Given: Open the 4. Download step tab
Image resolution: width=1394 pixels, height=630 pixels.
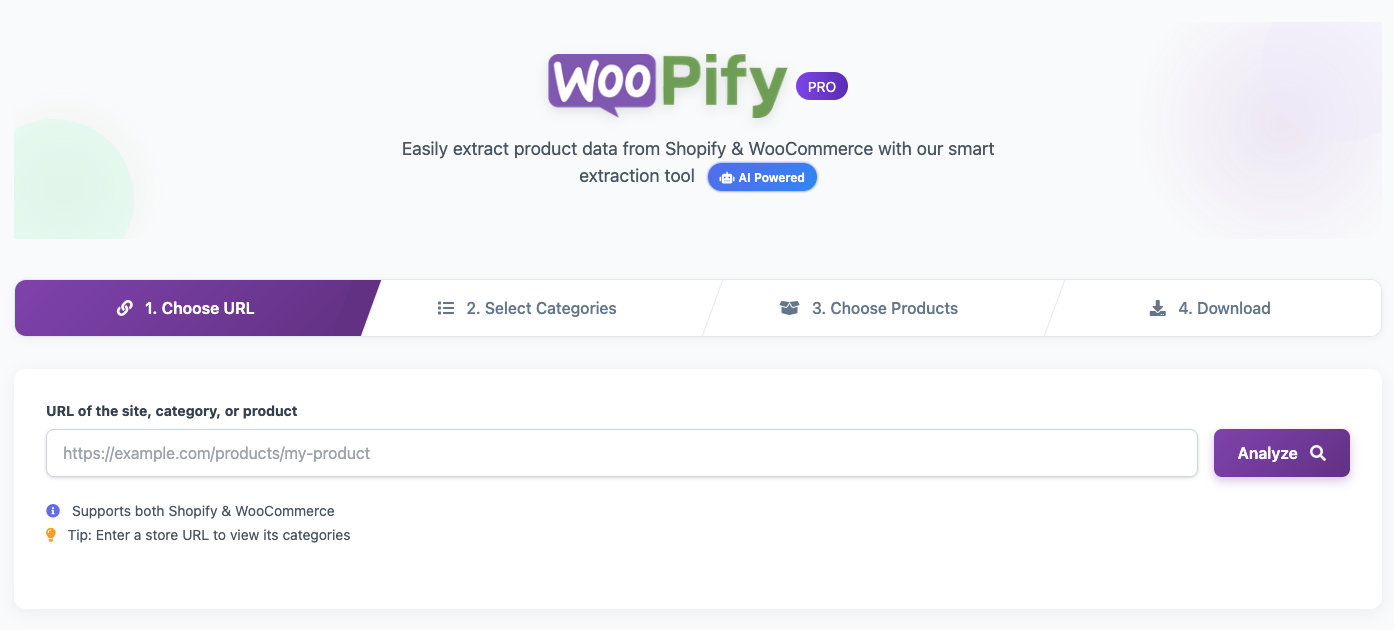Looking at the screenshot, I should [1213, 308].
